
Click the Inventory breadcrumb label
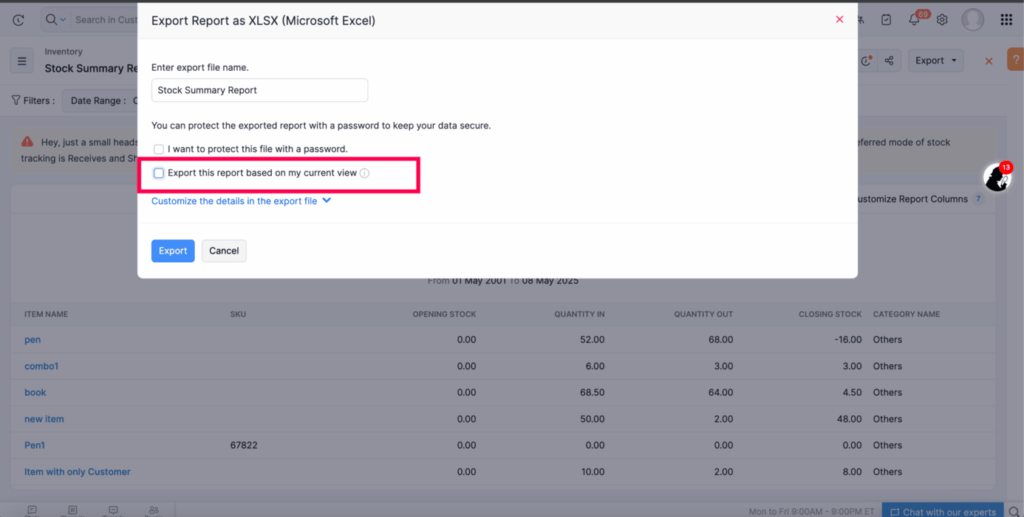click(x=63, y=52)
